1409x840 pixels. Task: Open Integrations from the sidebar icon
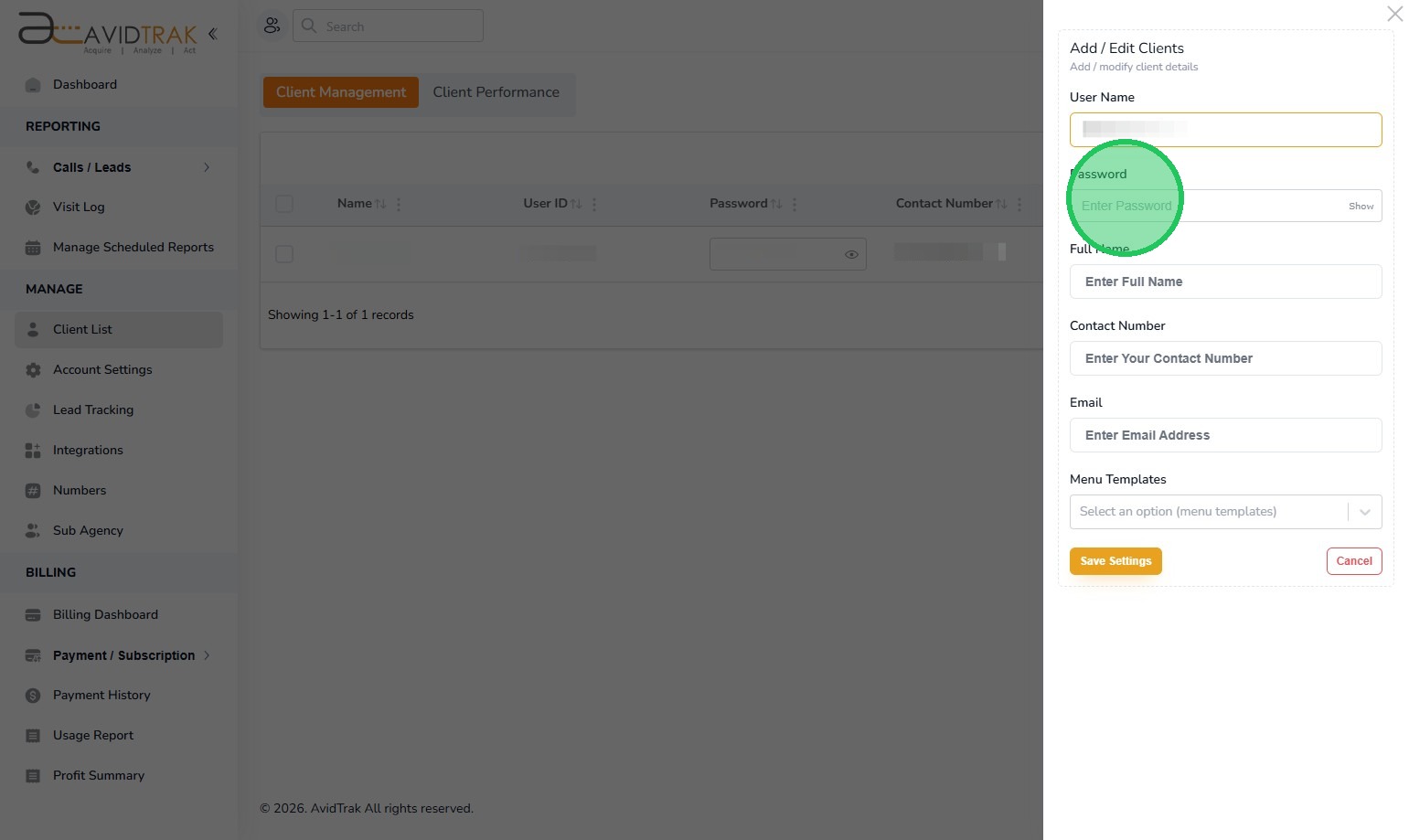33,451
